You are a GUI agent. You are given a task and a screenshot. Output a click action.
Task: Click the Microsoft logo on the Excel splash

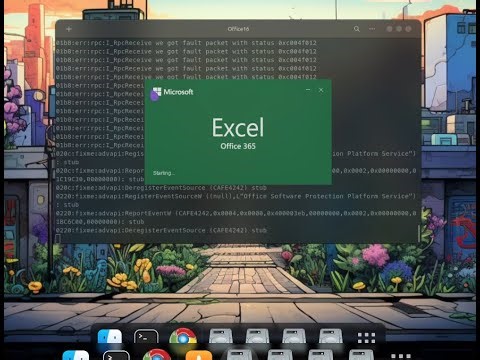[x=173, y=92]
